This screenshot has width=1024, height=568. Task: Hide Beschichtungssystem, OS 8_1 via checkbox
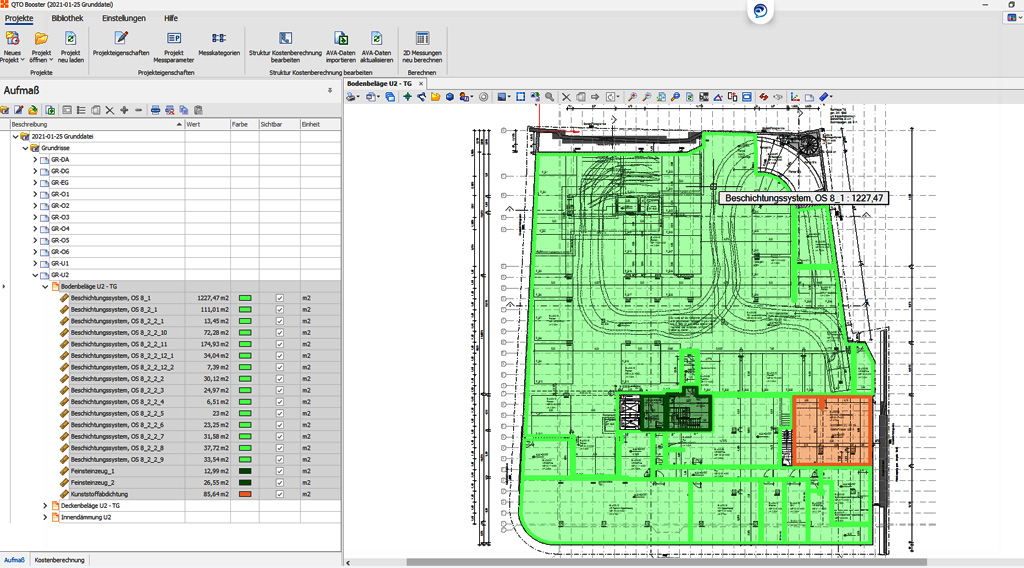click(x=280, y=298)
